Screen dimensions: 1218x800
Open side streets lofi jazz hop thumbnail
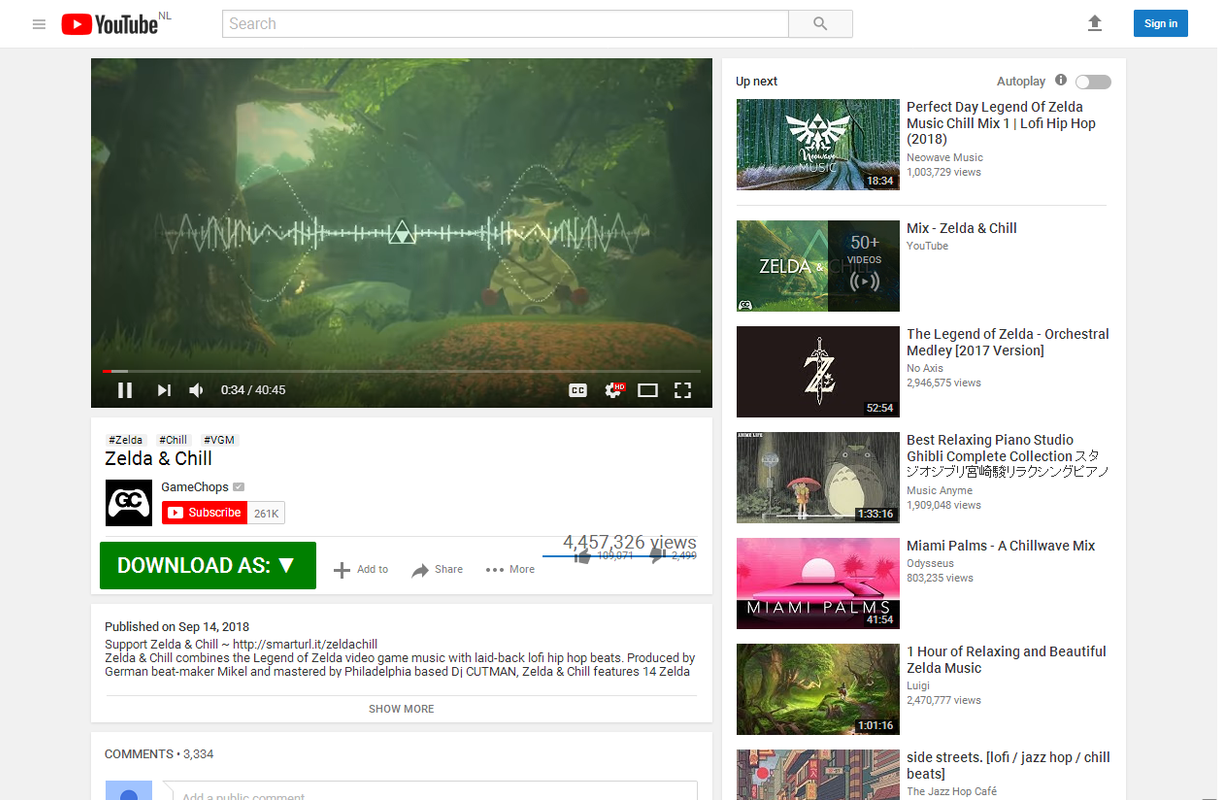pos(818,775)
